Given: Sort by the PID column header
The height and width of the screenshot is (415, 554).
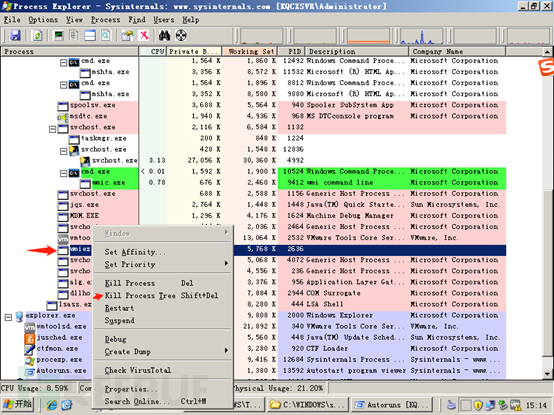Looking at the screenshot, I should (x=291, y=52).
